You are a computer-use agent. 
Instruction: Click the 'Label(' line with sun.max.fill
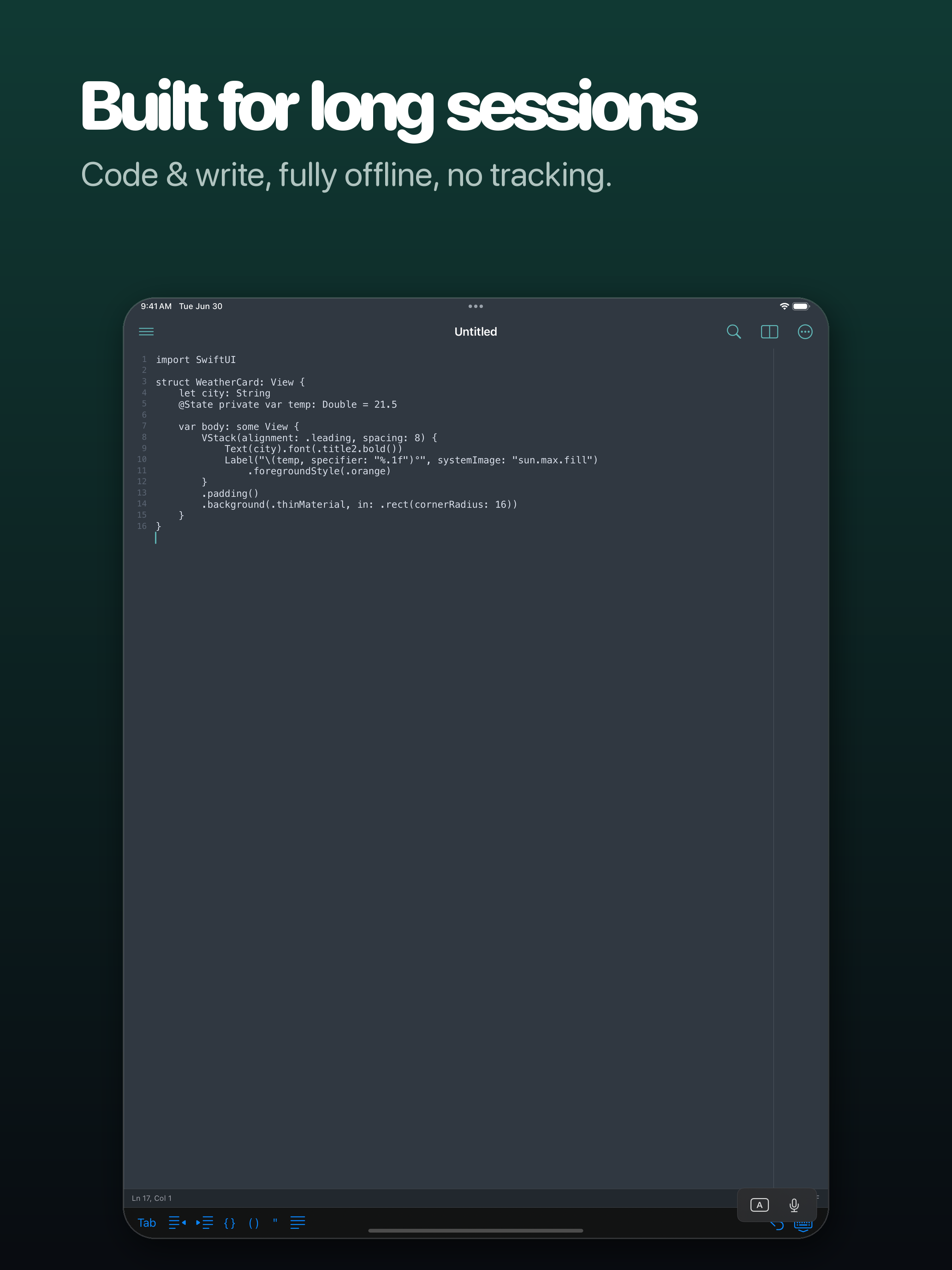411,460
